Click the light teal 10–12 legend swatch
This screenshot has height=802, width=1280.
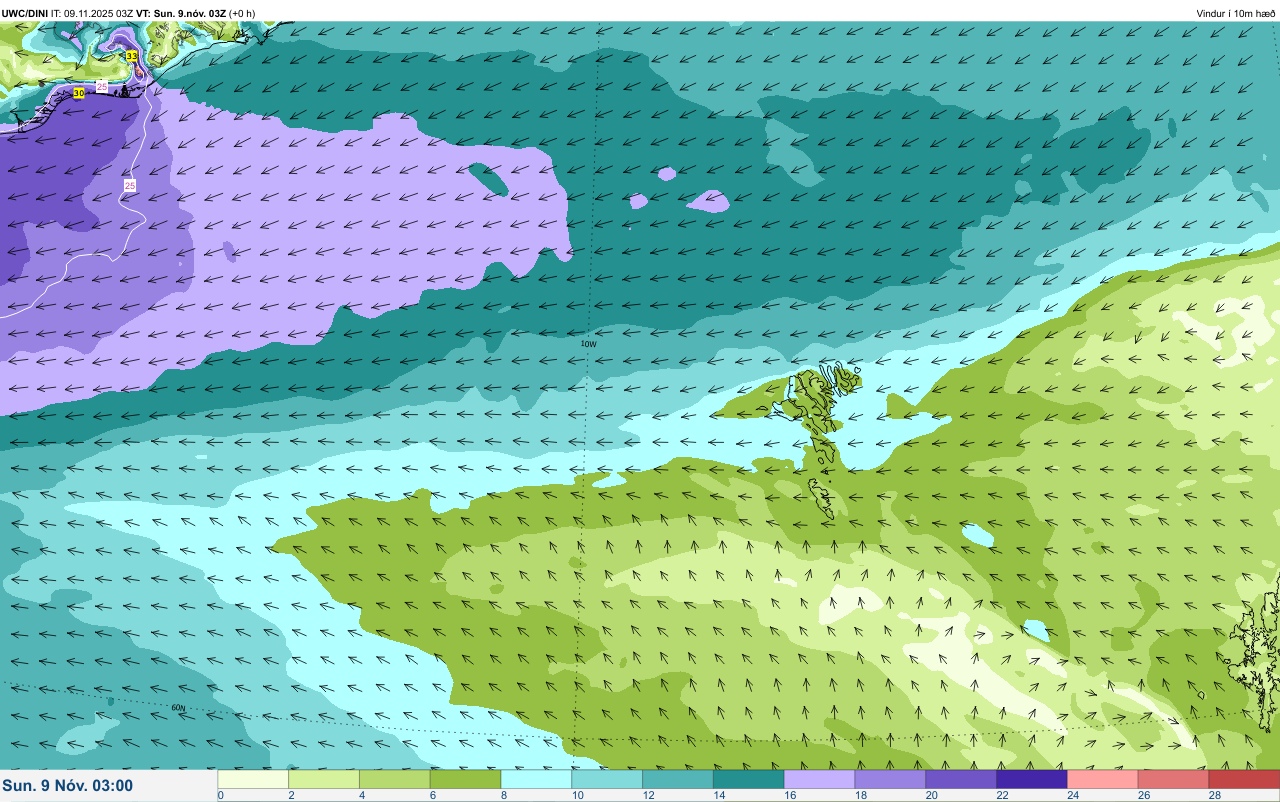coord(607,779)
